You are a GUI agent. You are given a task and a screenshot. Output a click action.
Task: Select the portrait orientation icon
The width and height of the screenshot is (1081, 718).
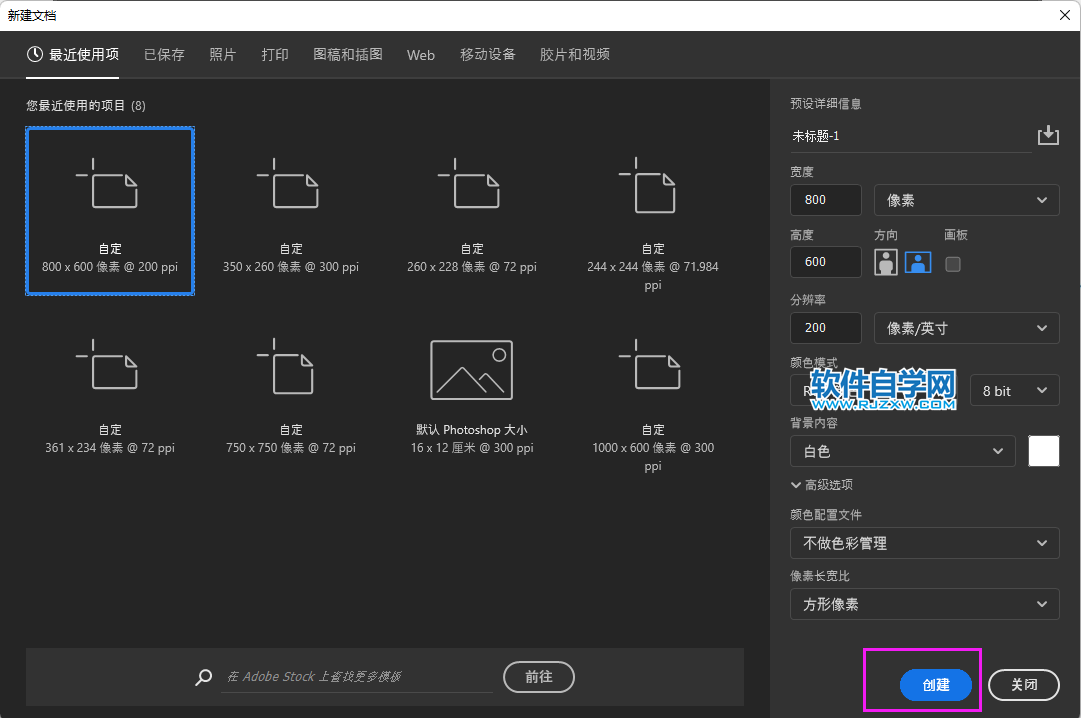[884, 263]
